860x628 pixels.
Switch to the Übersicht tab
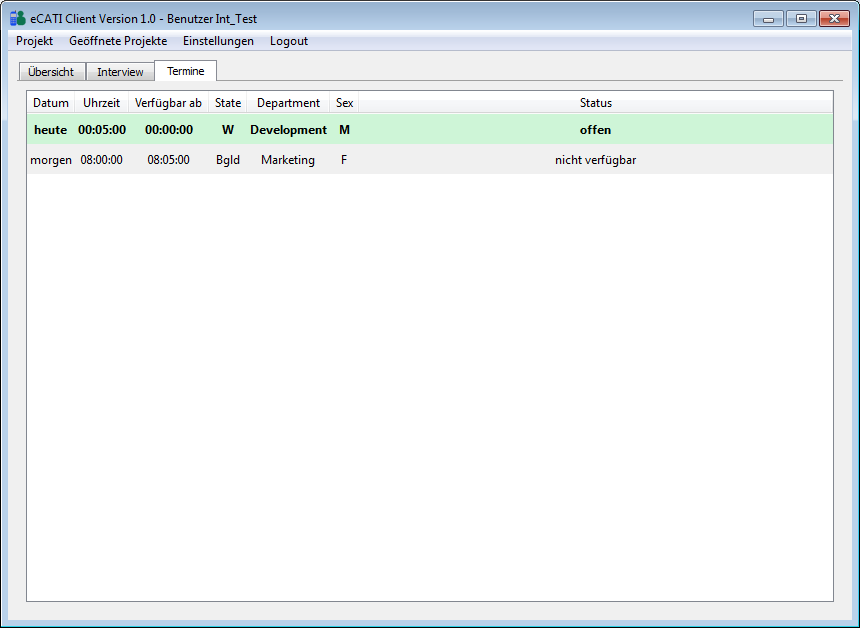coord(51,72)
